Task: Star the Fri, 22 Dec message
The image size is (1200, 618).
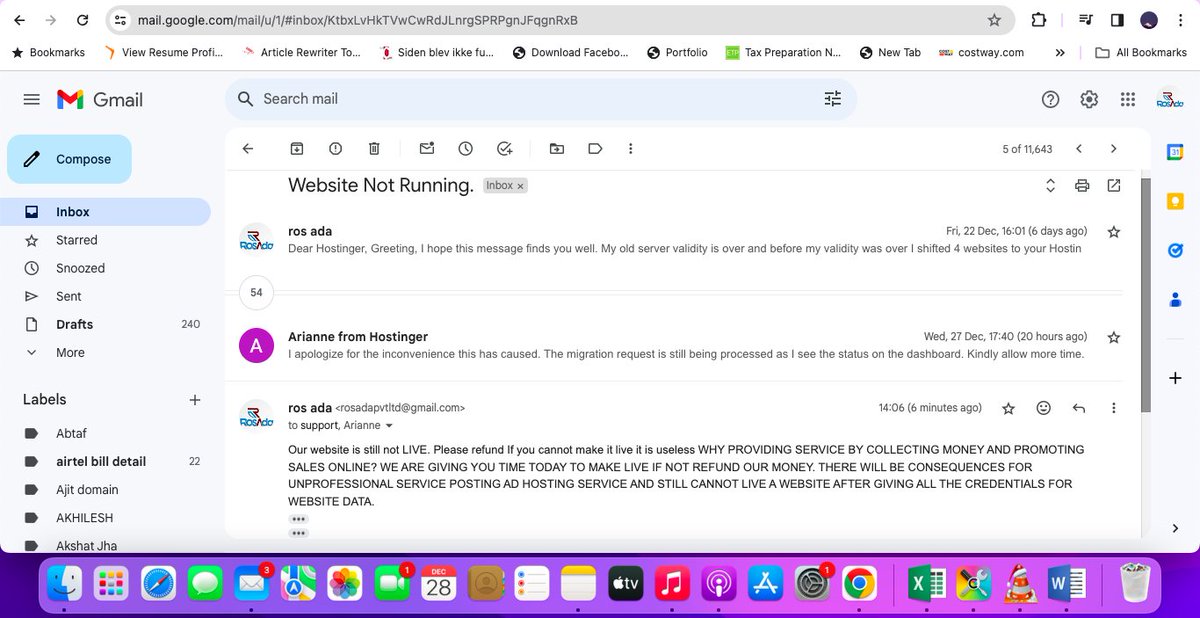Action: coord(1114,231)
